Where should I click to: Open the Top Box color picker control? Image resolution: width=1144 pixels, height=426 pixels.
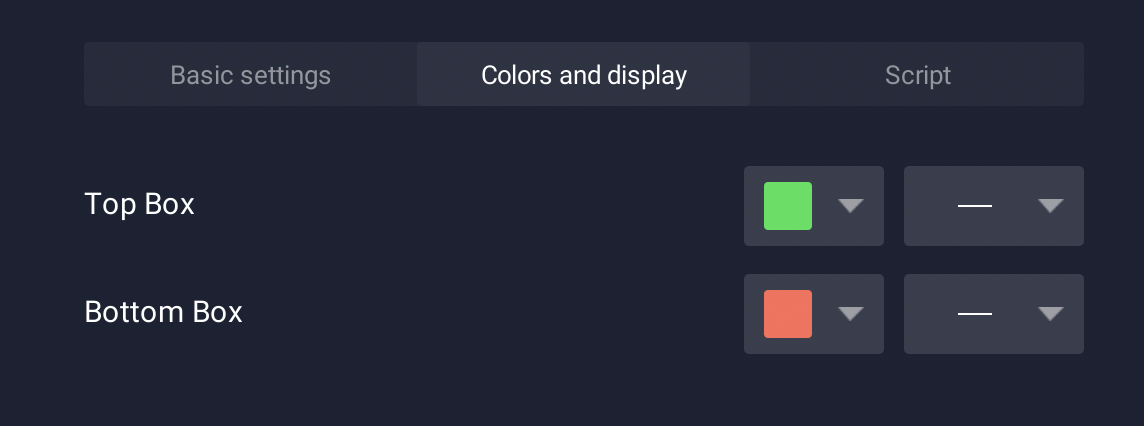(813, 206)
